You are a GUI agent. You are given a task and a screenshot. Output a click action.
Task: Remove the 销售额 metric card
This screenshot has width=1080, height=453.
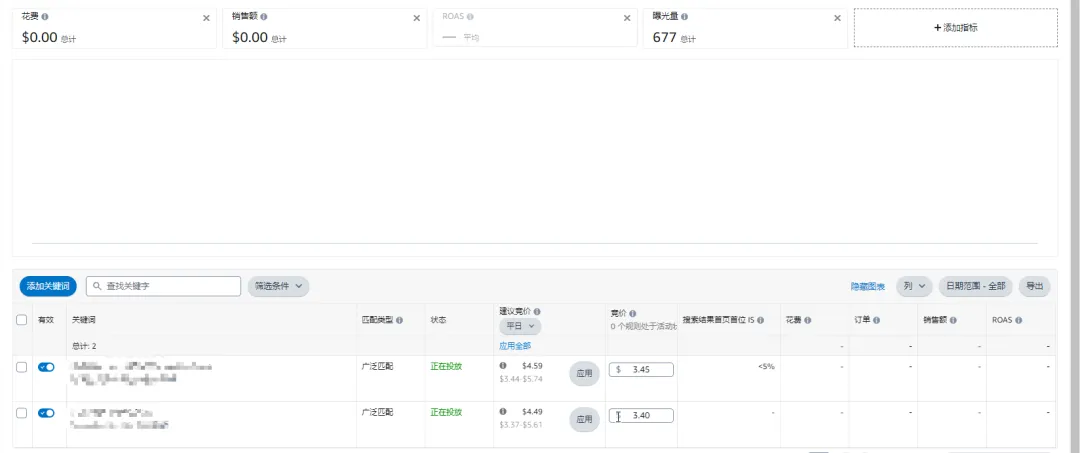416,19
